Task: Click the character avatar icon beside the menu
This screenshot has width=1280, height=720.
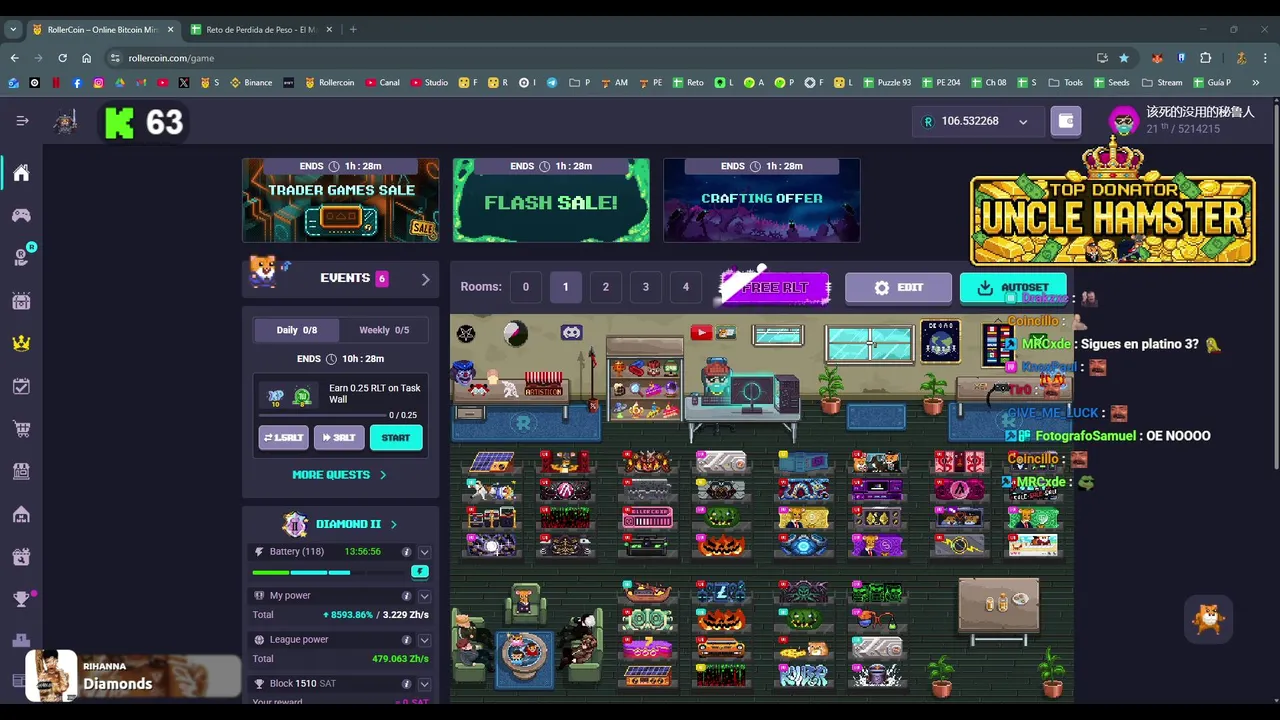Action: 66,121
